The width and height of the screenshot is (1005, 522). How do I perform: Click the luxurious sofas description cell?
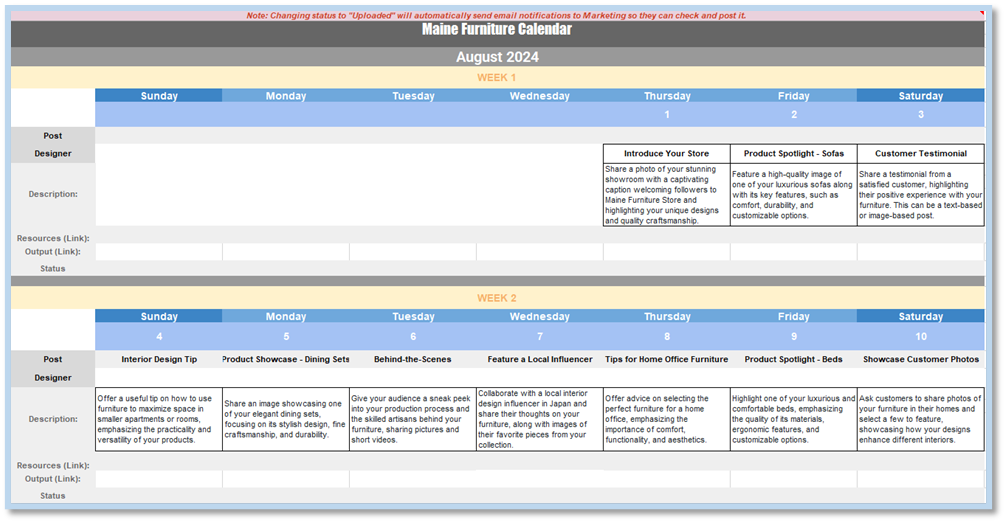pos(793,194)
